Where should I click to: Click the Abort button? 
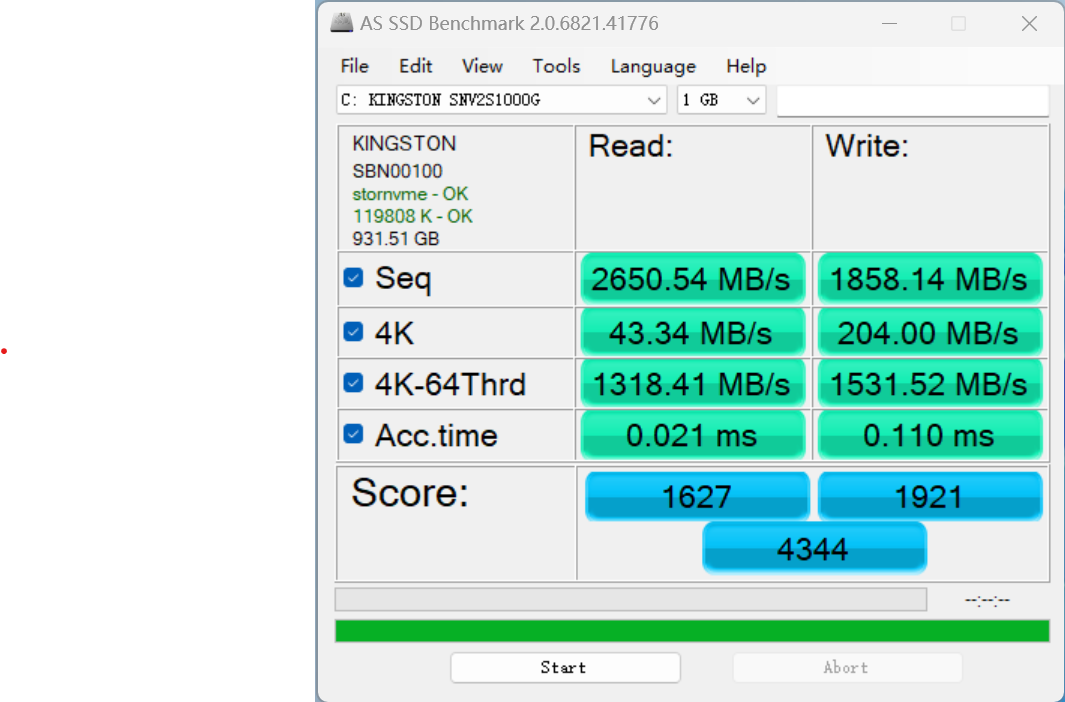pyautogui.click(x=846, y=667)
